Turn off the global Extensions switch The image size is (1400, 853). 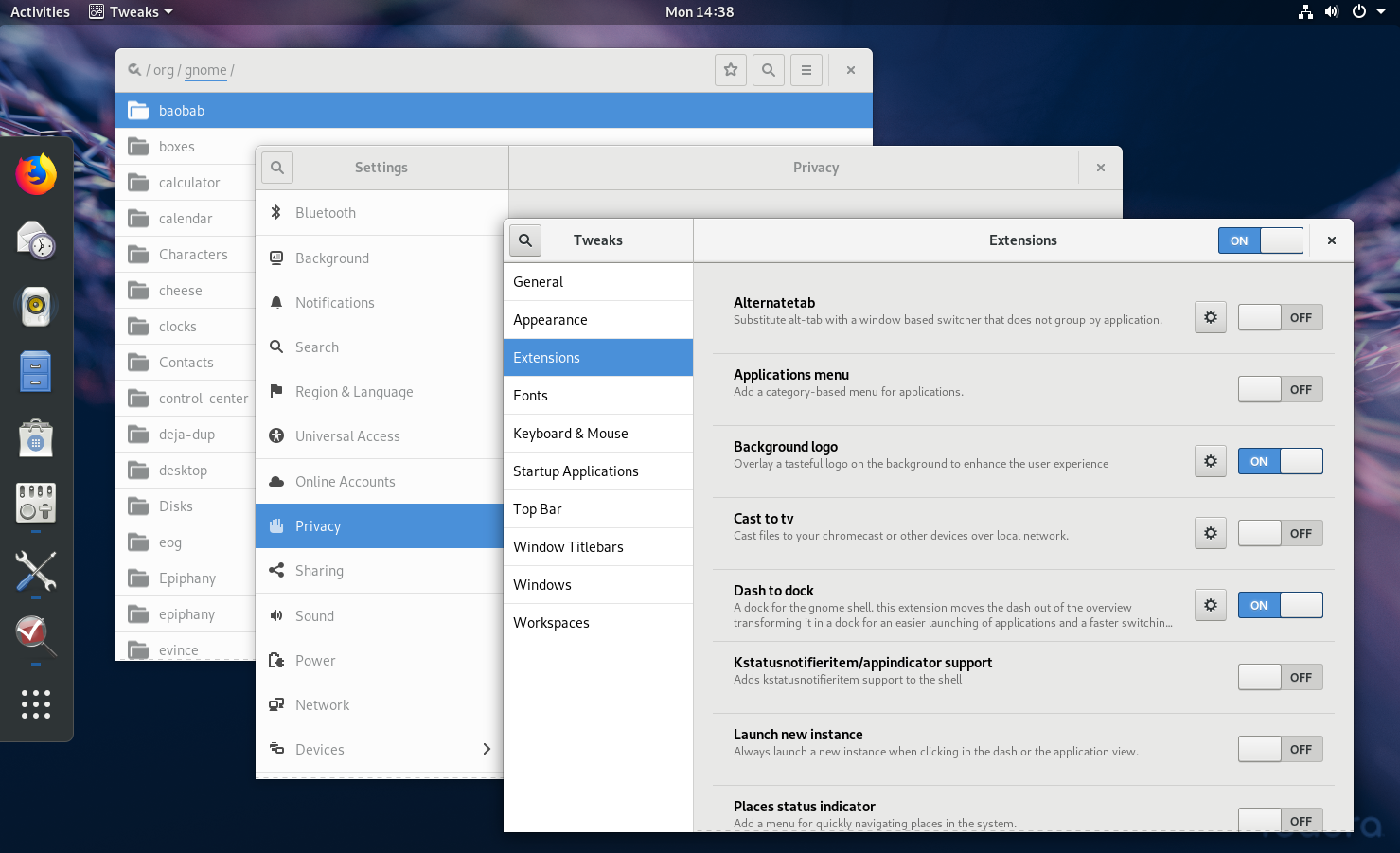1261,240
